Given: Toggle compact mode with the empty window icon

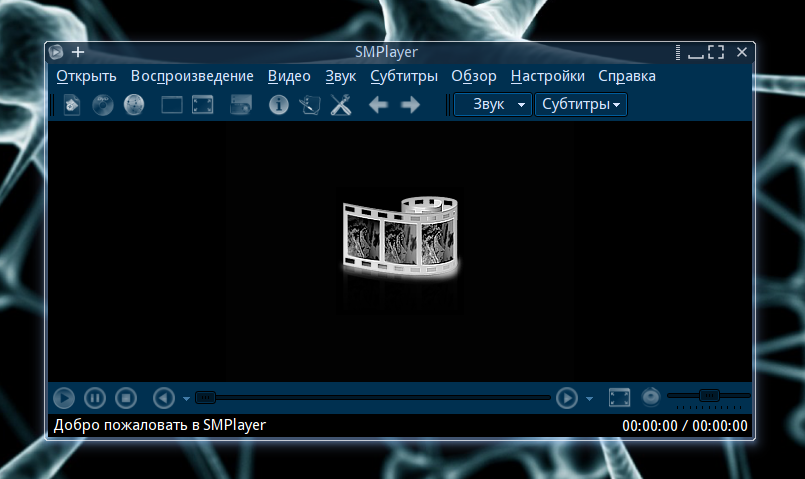Looking at the screenshot, I should (x=172, y=105).
